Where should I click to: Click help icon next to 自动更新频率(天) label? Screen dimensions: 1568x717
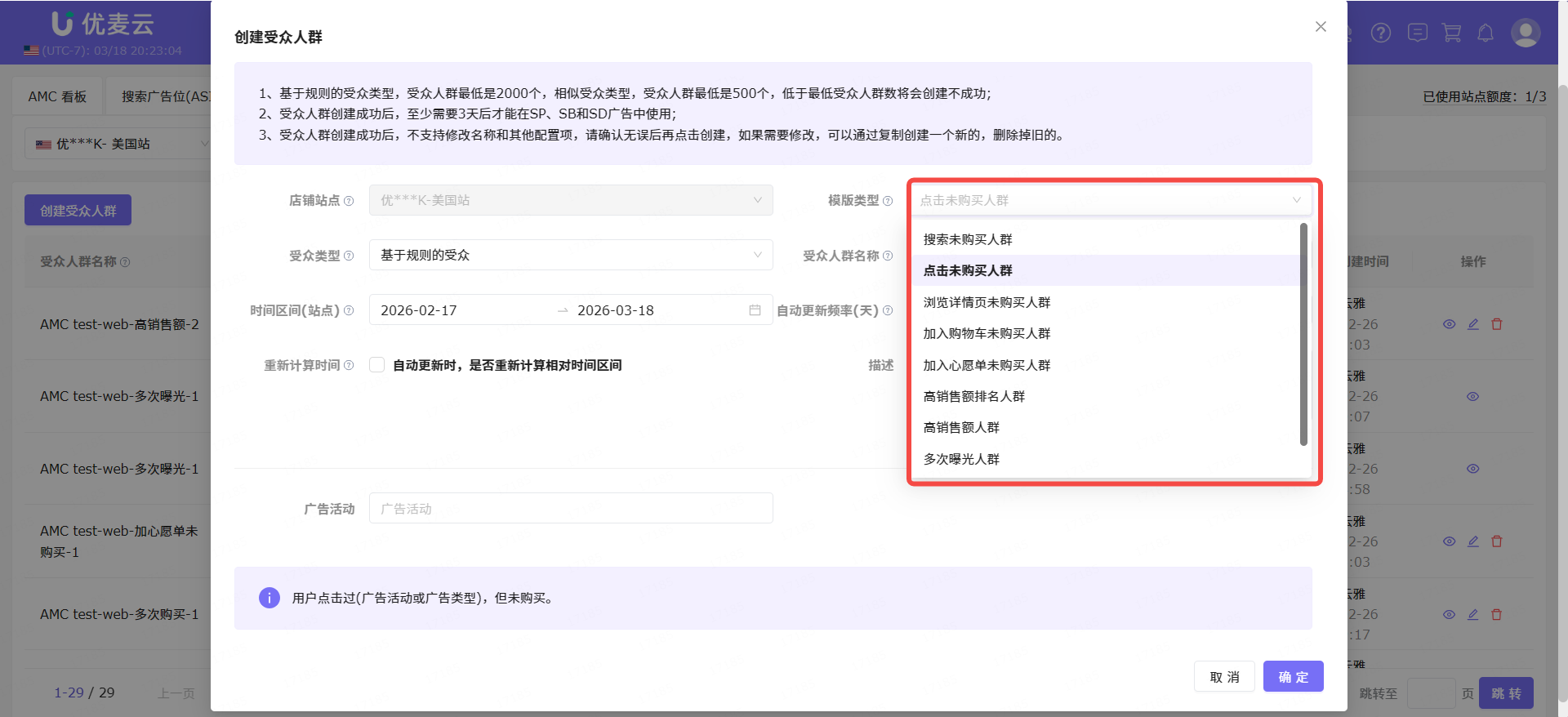[888, 310]
